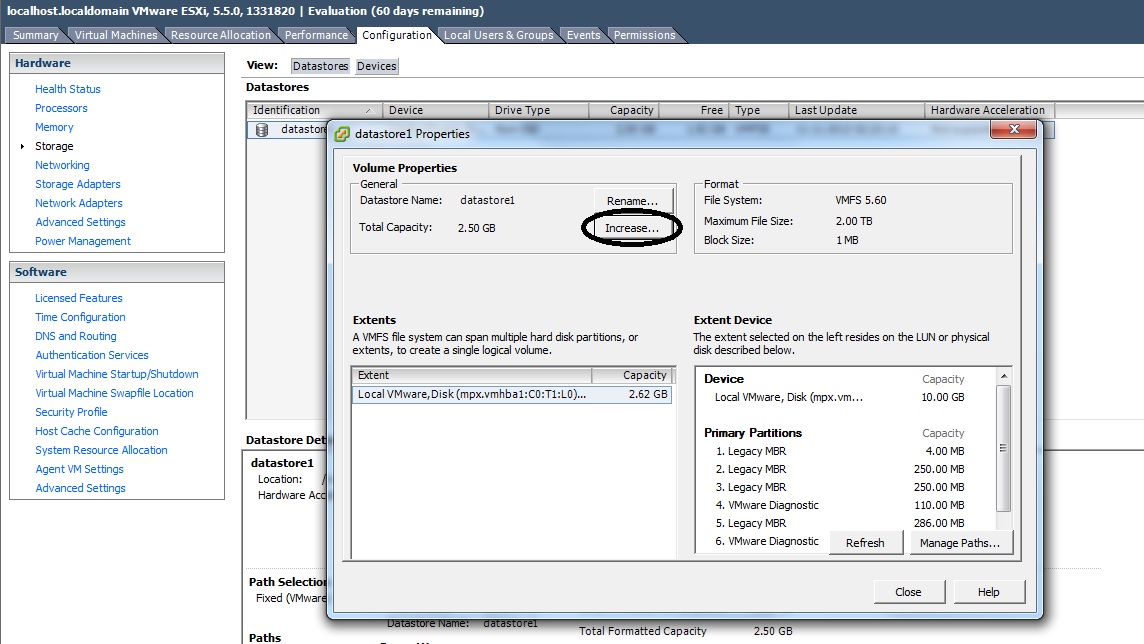1144x644 pixels.
Task: Open Host Cache Configuration link
Action: tap(96, 430)
